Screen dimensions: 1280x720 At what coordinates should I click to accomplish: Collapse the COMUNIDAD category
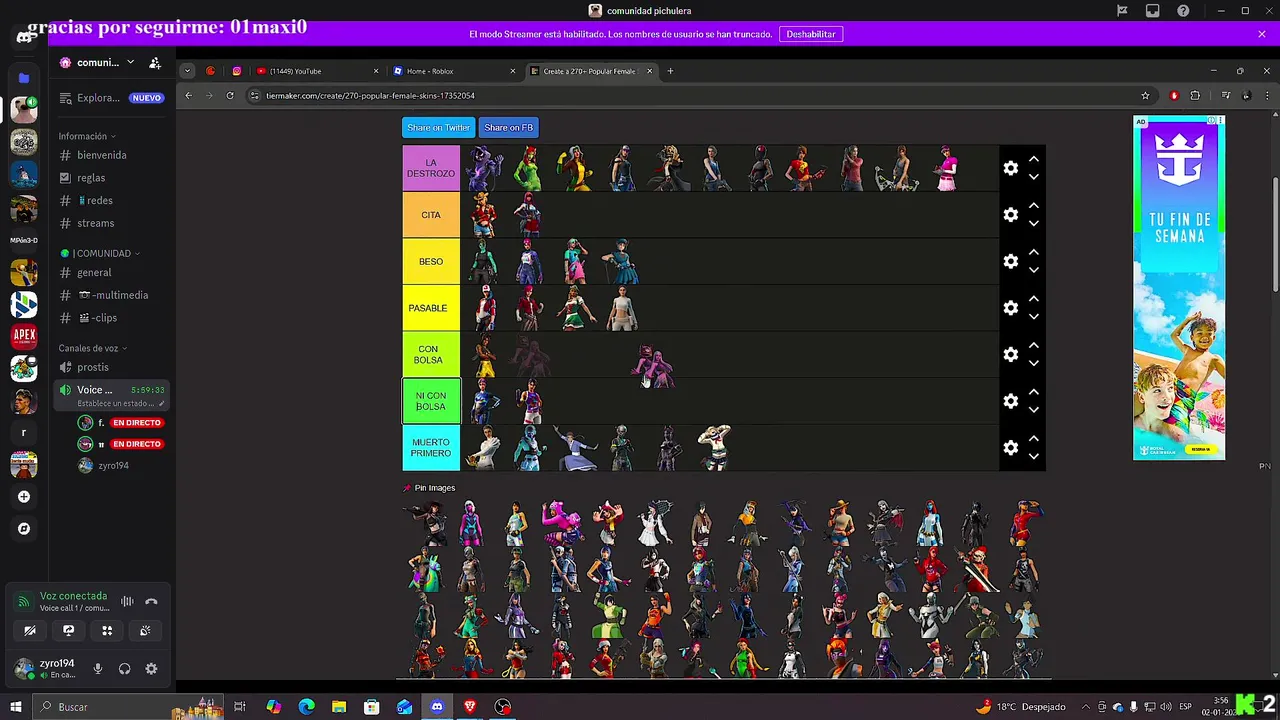click(x=100, y=253)
